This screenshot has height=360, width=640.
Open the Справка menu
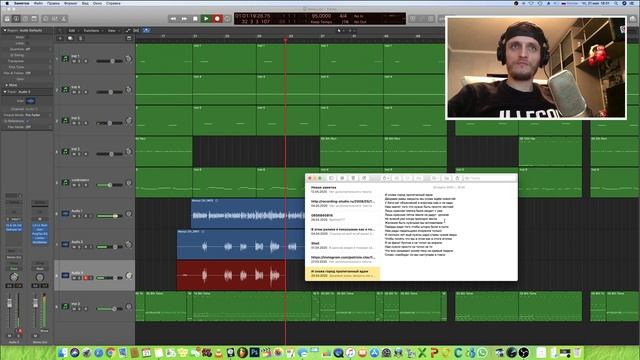tap(113, 3)
